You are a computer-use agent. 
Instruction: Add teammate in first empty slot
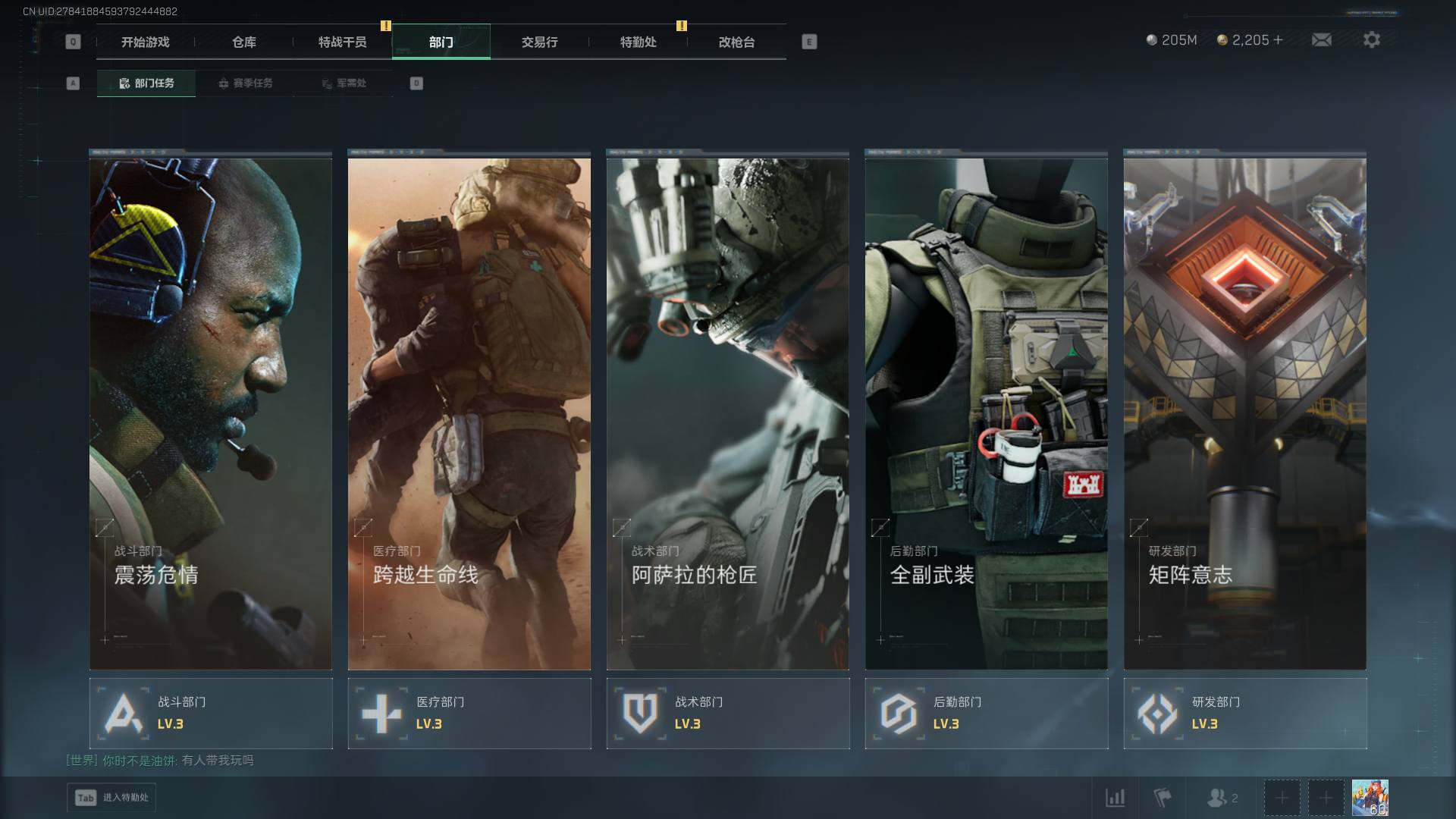(x=1282, y=798)
